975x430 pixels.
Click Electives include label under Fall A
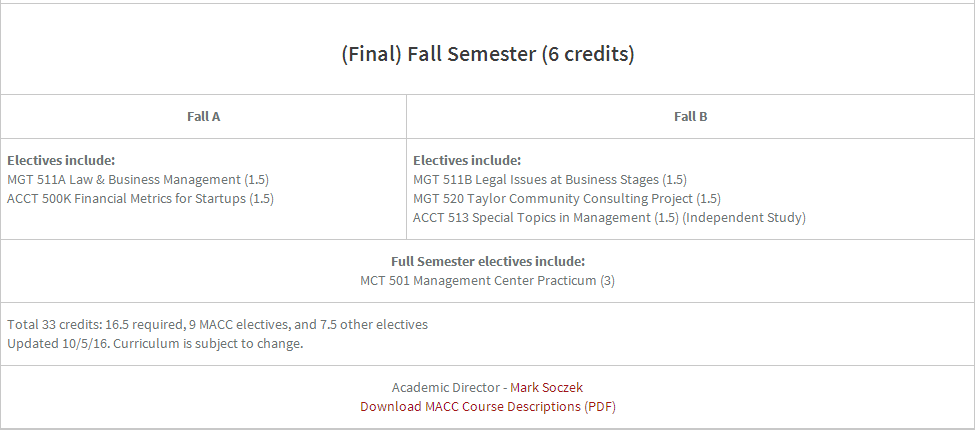pyautogui.click(x=61, y=160)
